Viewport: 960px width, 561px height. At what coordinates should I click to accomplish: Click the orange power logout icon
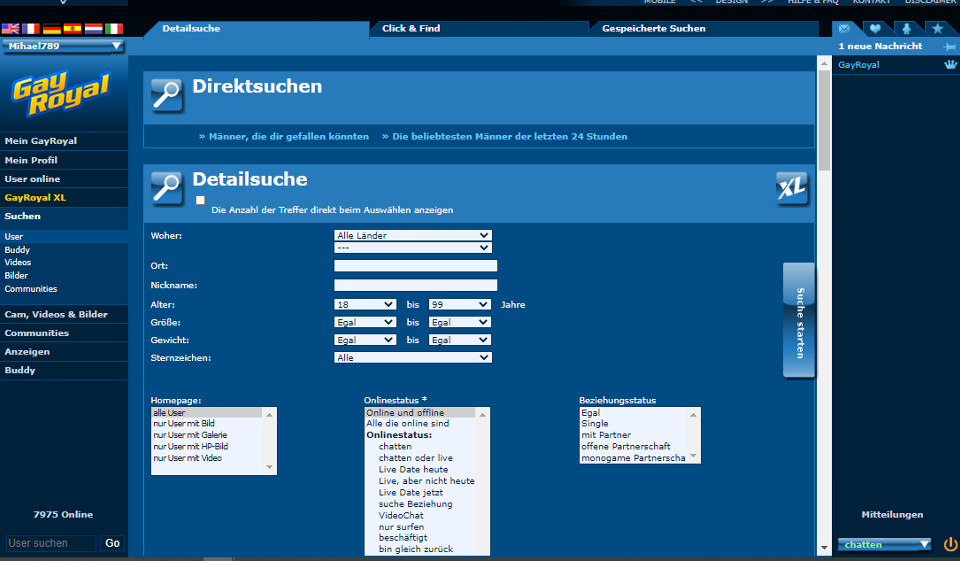click(x=950, y=544)
